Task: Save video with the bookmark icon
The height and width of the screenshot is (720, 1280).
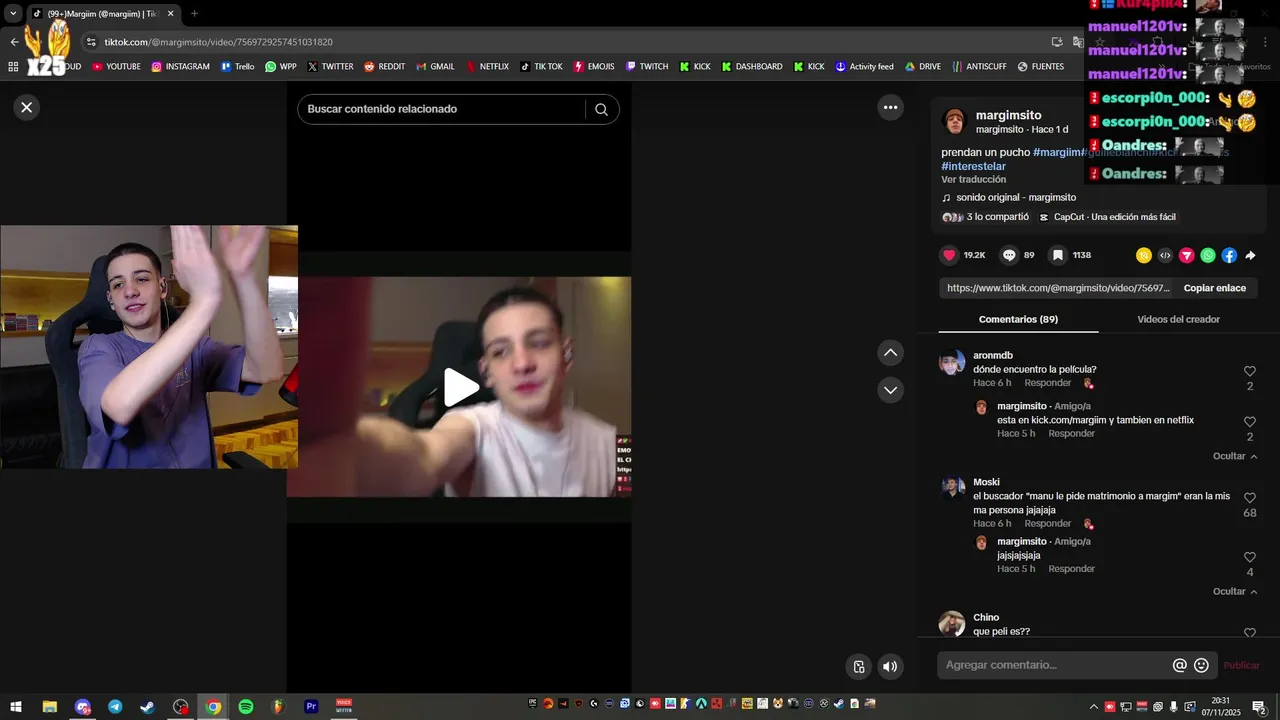Action: tap(1057, 255)
